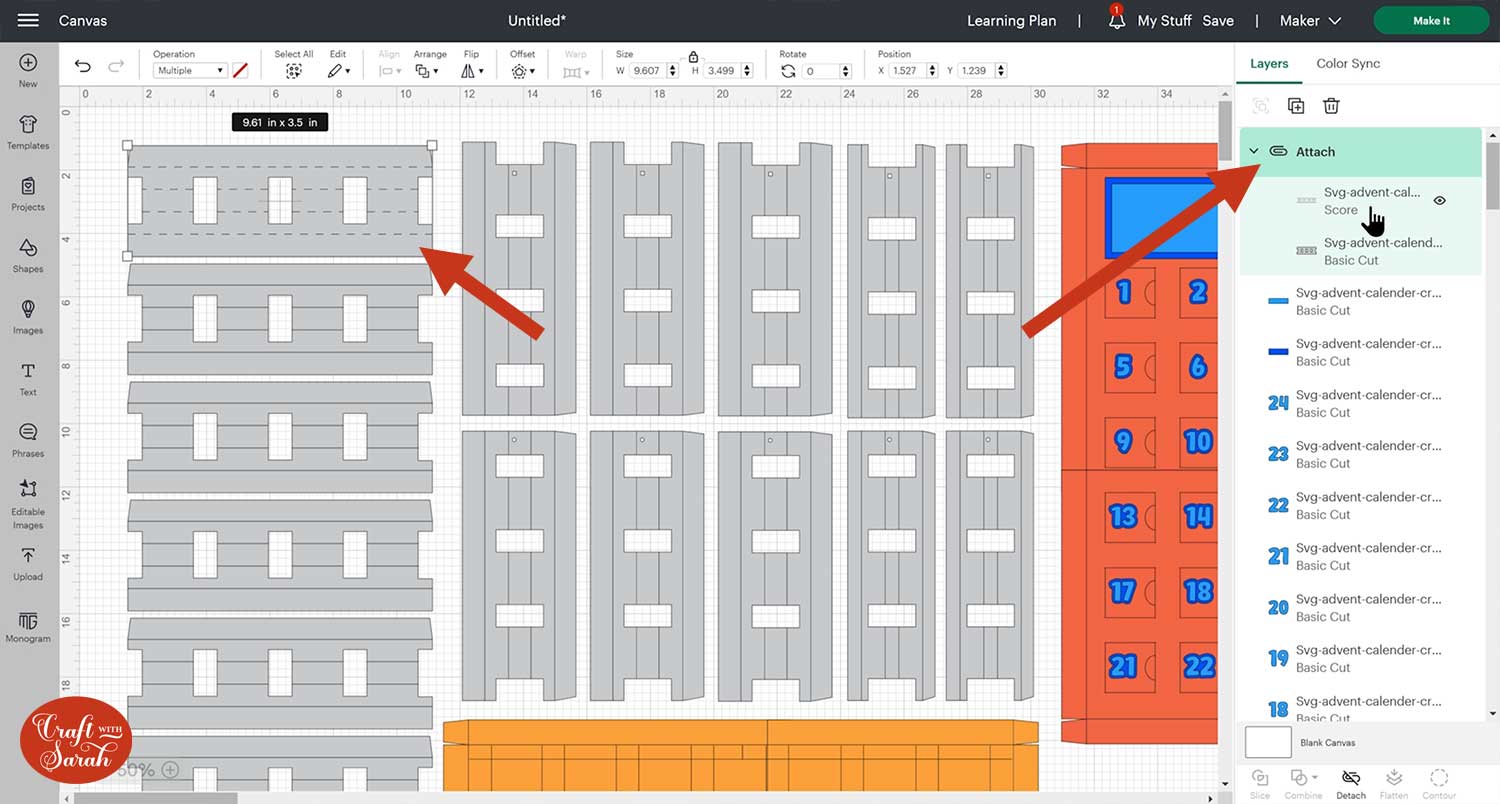
Task: Collapse the Attach group
Action: pyautogui.click(x=1254, y=152)
